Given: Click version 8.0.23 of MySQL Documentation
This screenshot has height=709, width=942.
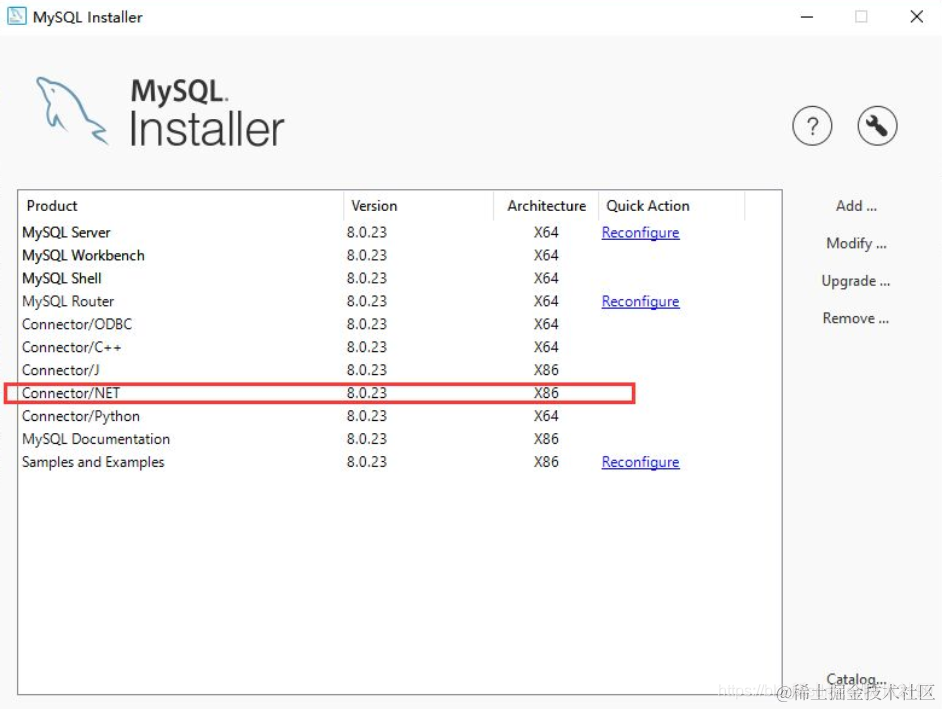Looking at the screenshot, I should (x=366, y=439).
